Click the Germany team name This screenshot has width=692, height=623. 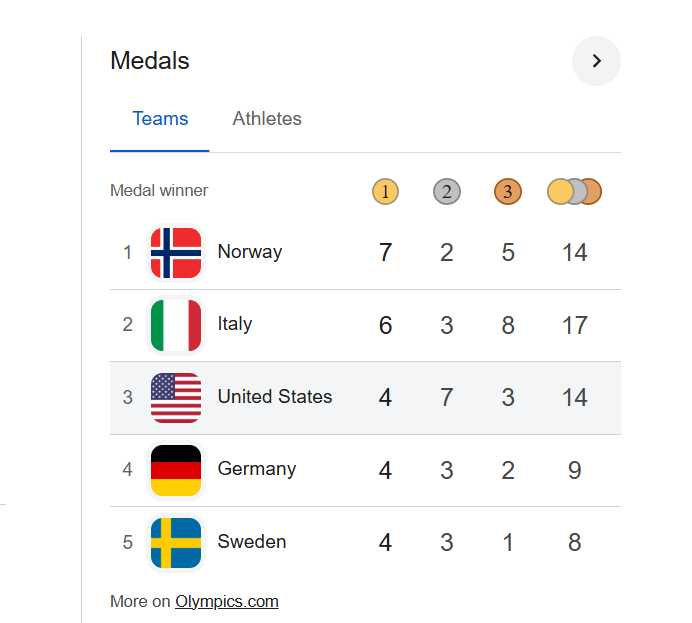[257, 469]
